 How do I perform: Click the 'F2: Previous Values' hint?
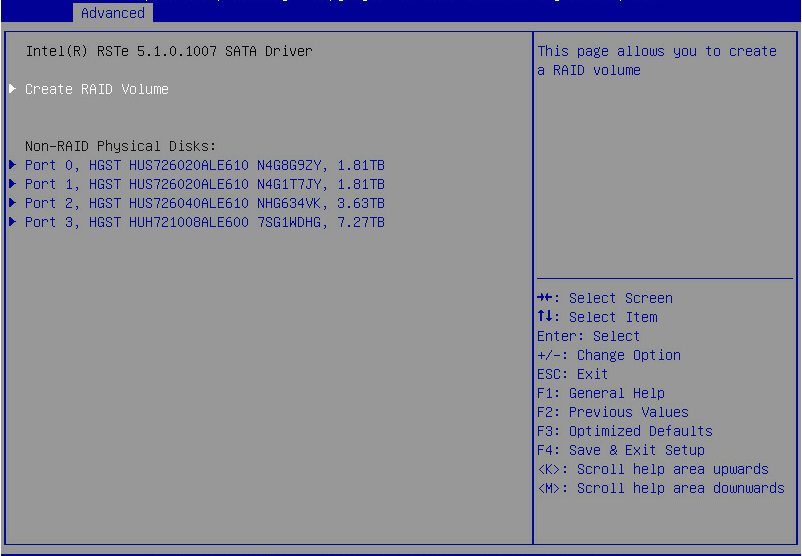[x=613, y=412]
